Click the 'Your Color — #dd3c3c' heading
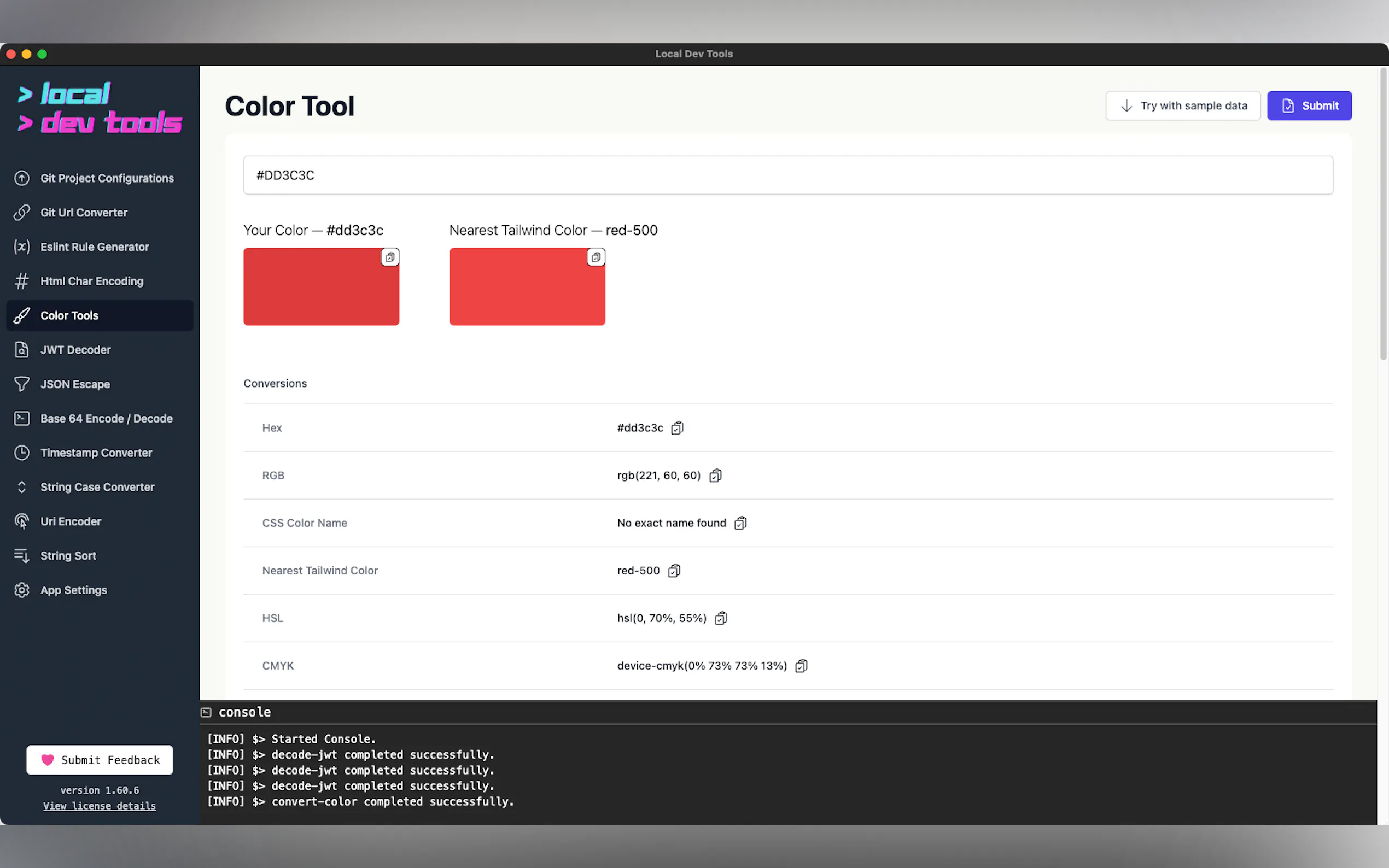 pos(313,230)
